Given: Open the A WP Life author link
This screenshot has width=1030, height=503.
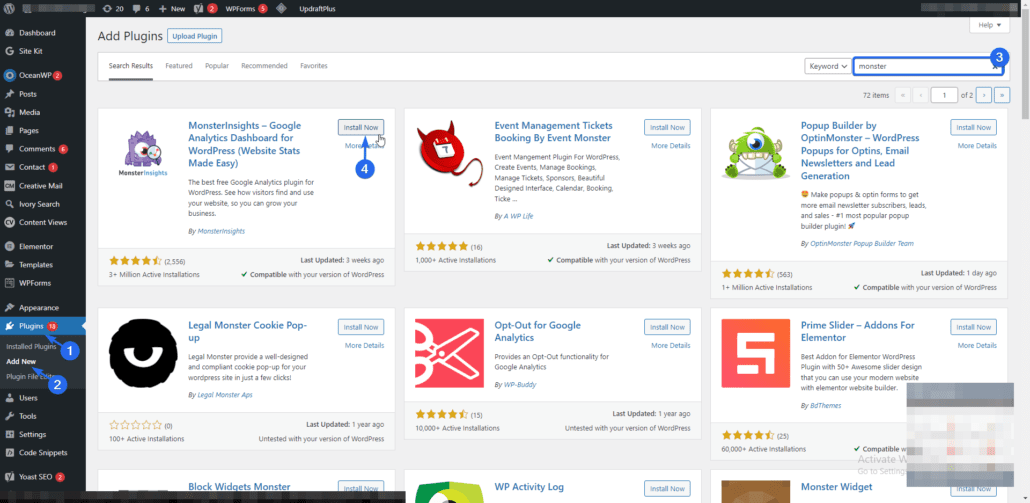Looking at the screenshot, I should click(518, 215).
